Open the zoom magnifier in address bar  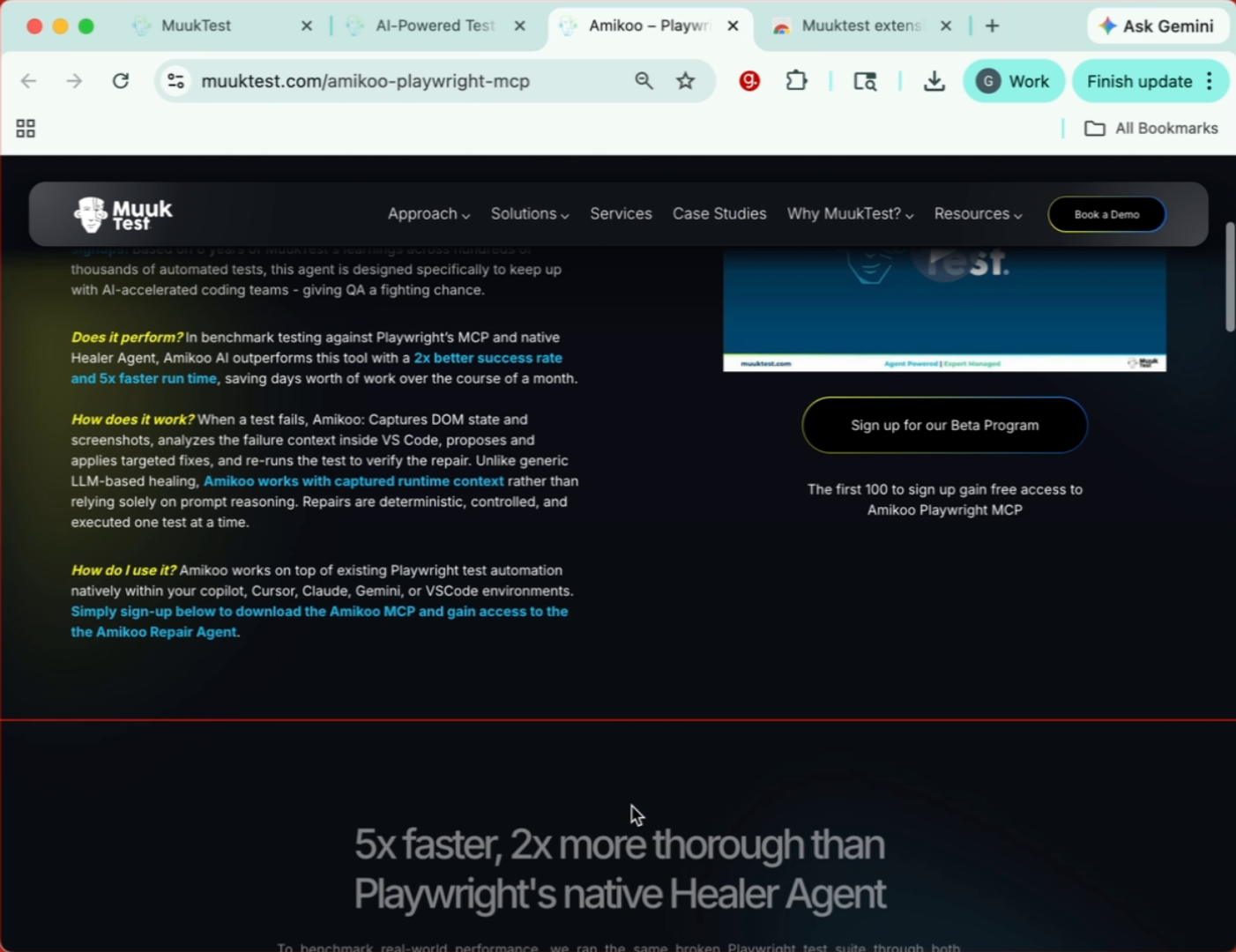(644, 81)
